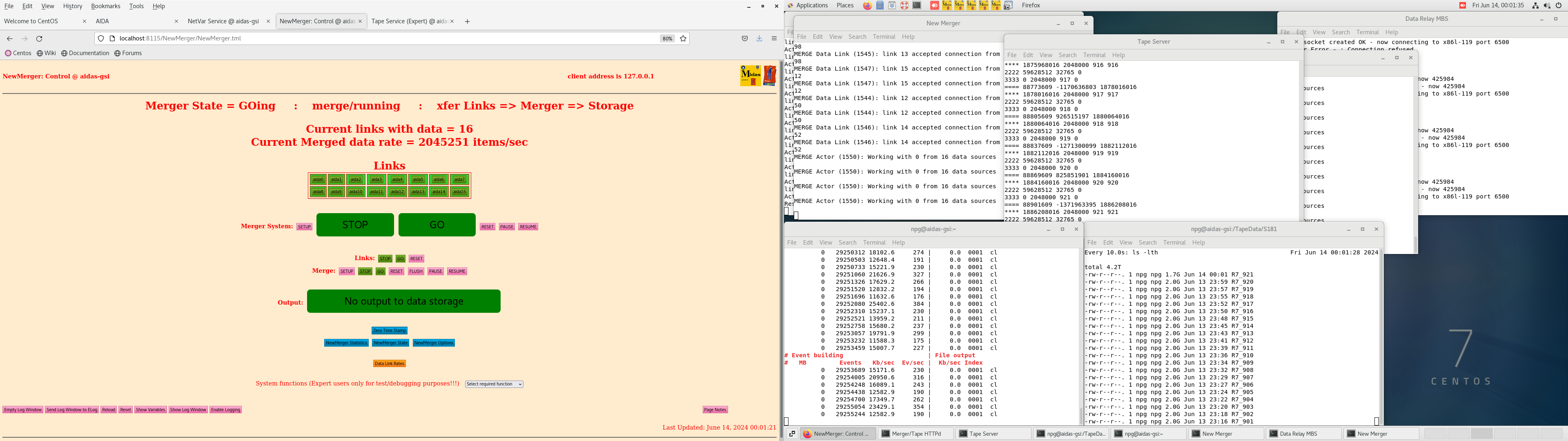Toggle the Enable Logging button
Image resolution: width=1568 pixels, height=441 pixels.
[226, 410]
